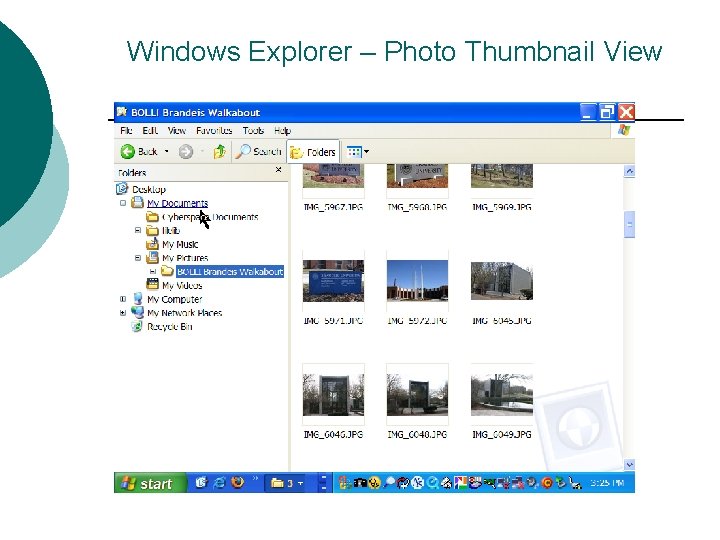Open grouped folders taskbar button
Viewport: 720px width, 540px height.
pyautogui.click(x=287, y=483)
